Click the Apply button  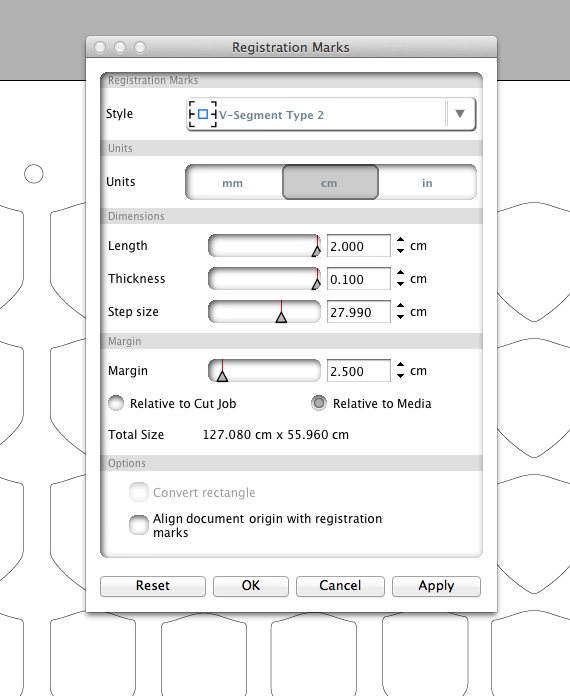(x=436, y=586)
